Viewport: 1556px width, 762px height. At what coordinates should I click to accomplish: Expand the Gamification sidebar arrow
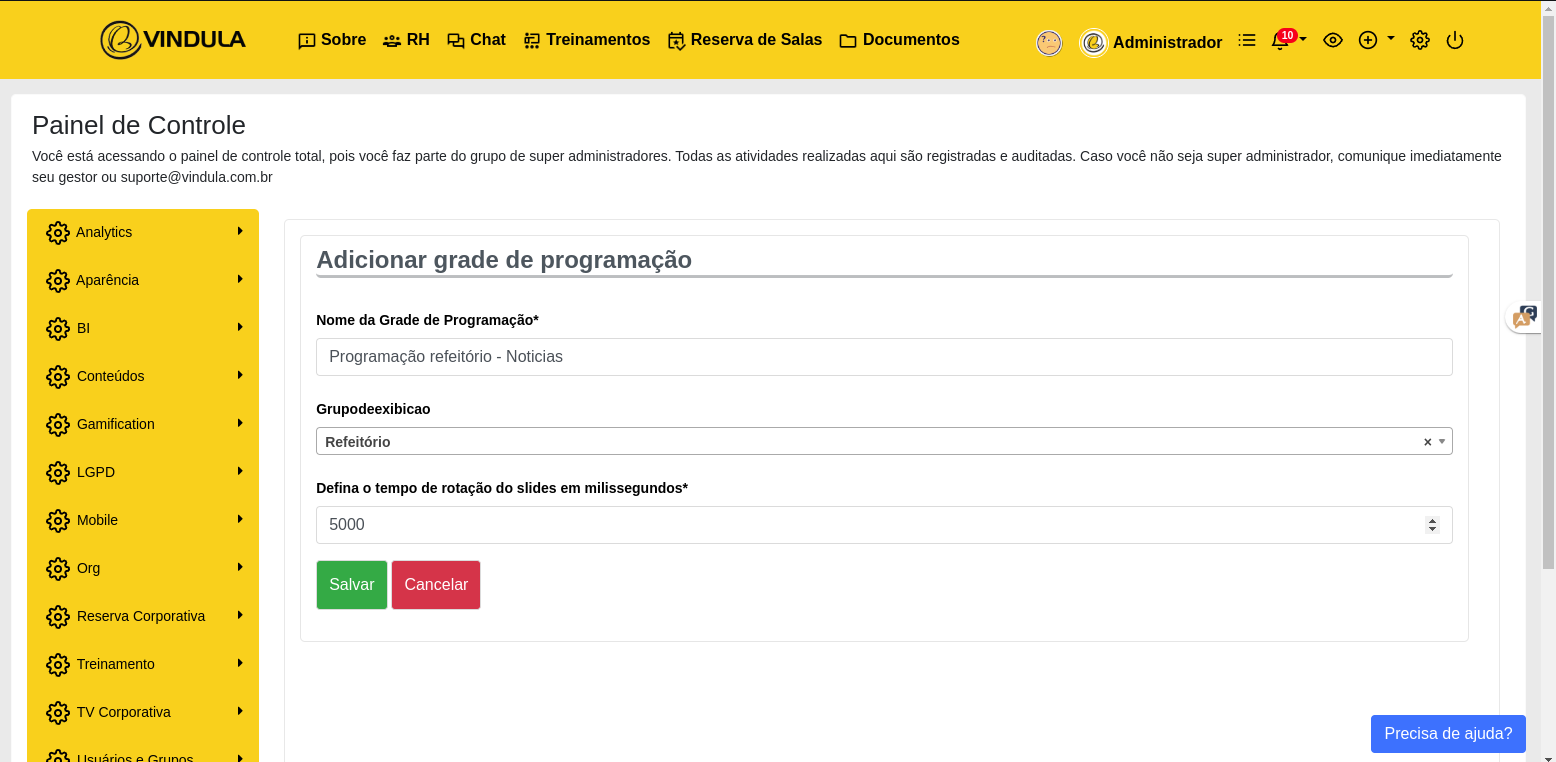coord(240,423)
